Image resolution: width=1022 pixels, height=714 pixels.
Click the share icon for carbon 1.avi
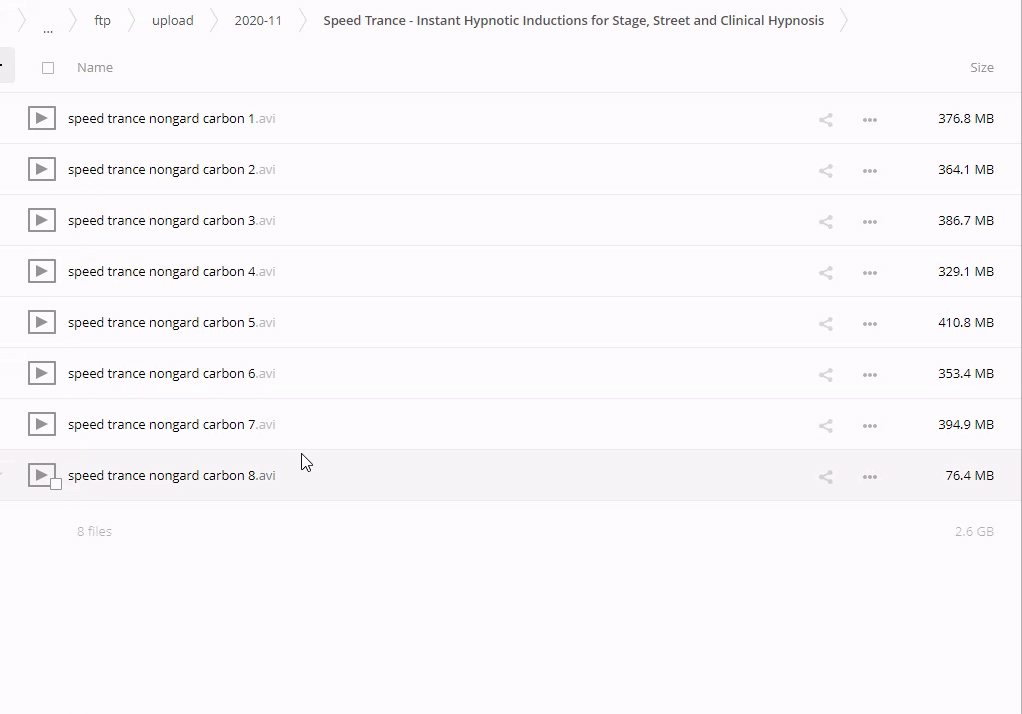(825, 119)
